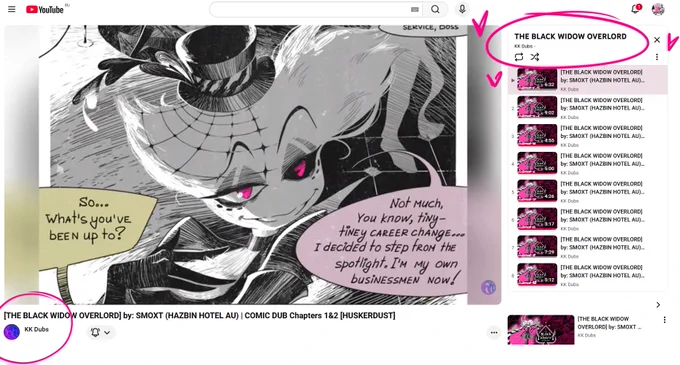Toggle shuffle playlist
The width and height of the screenshot is (680, 365).
click(535, 57)
